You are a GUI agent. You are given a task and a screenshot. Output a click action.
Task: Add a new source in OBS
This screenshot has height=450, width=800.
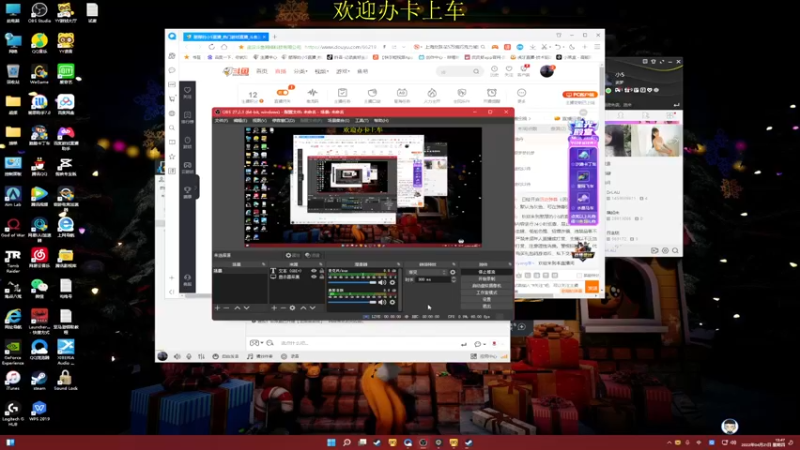pyautogui.click(x=274, y=308)
